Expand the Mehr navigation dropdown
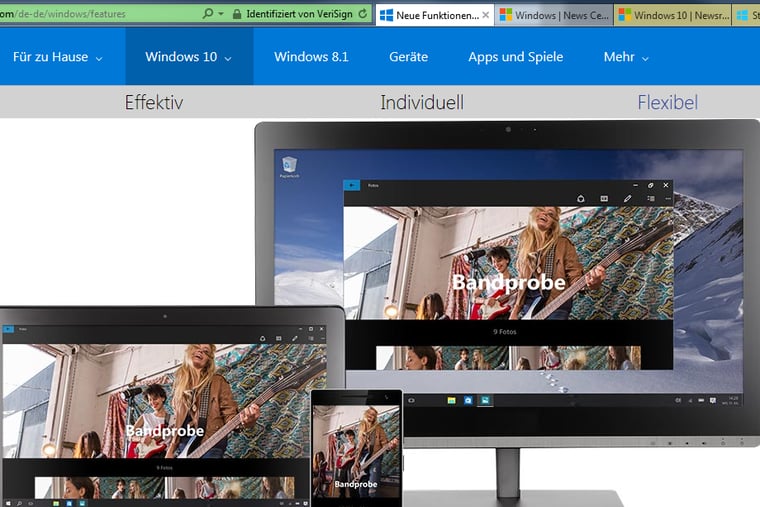This screenshot has width=760, height=507. [x=626, y=57]
